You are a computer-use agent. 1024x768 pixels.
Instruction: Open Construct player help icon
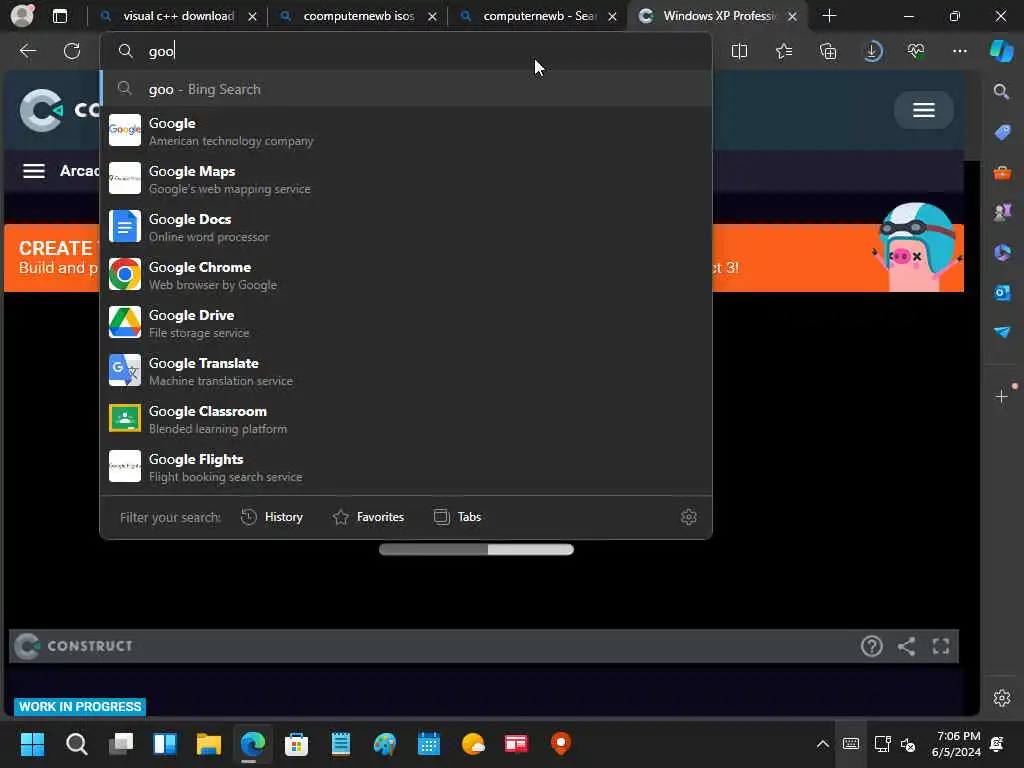click(x=871, y=647)
